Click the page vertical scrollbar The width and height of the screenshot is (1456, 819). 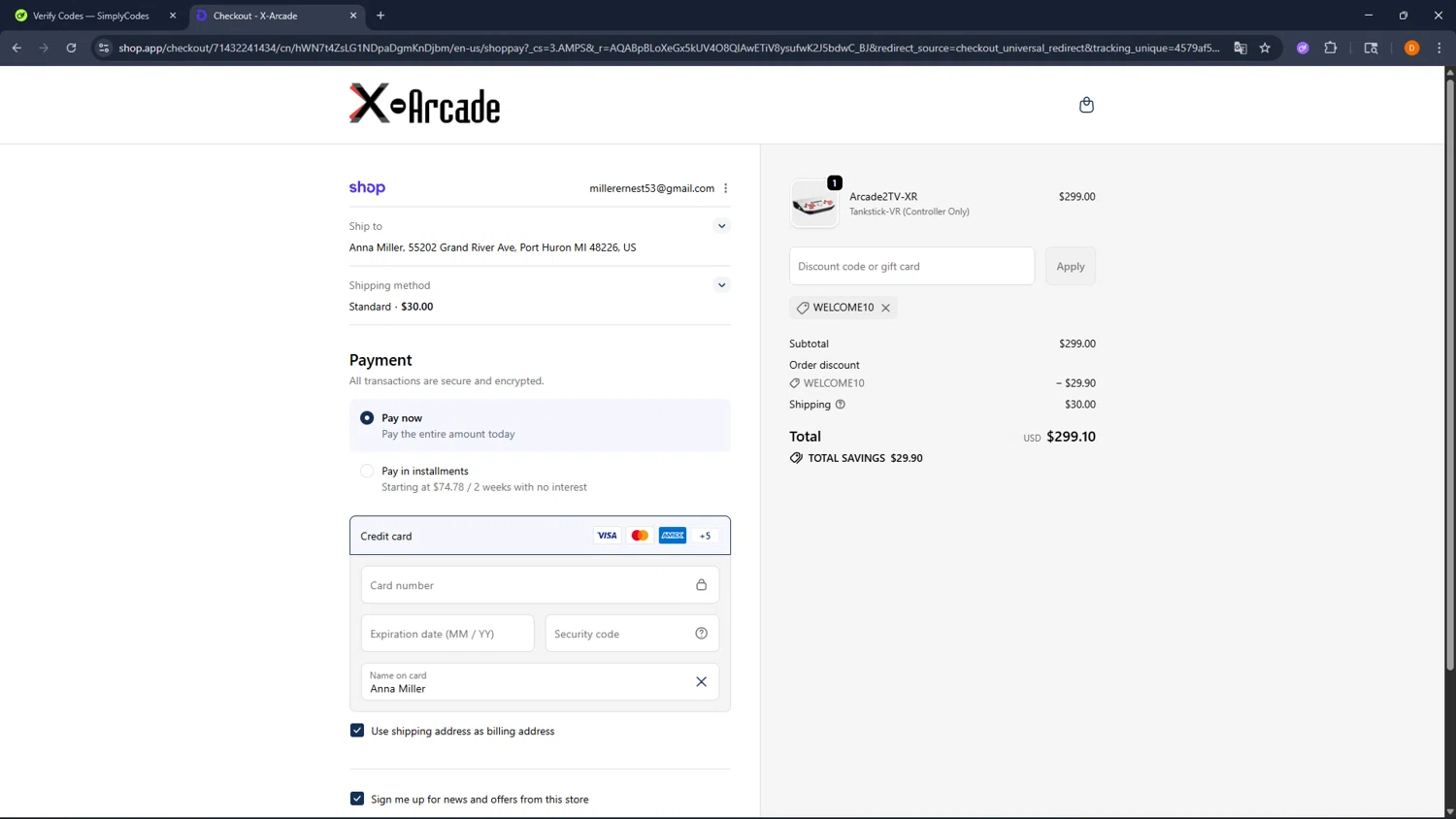[1450, 374]
